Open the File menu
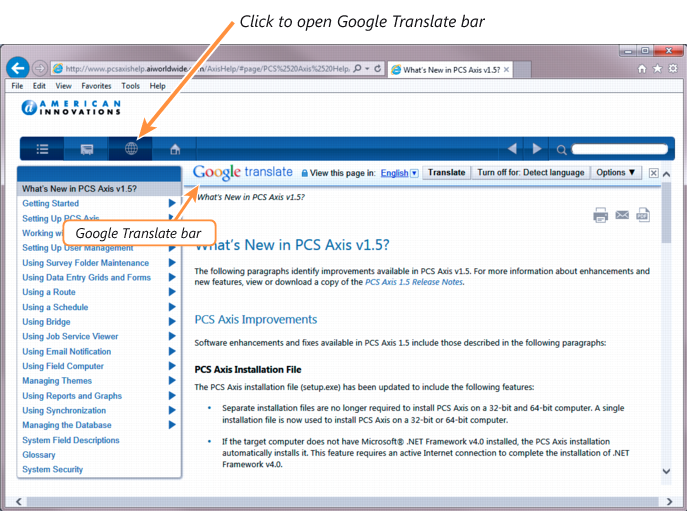The image size is (689, 512). point(17,86)
